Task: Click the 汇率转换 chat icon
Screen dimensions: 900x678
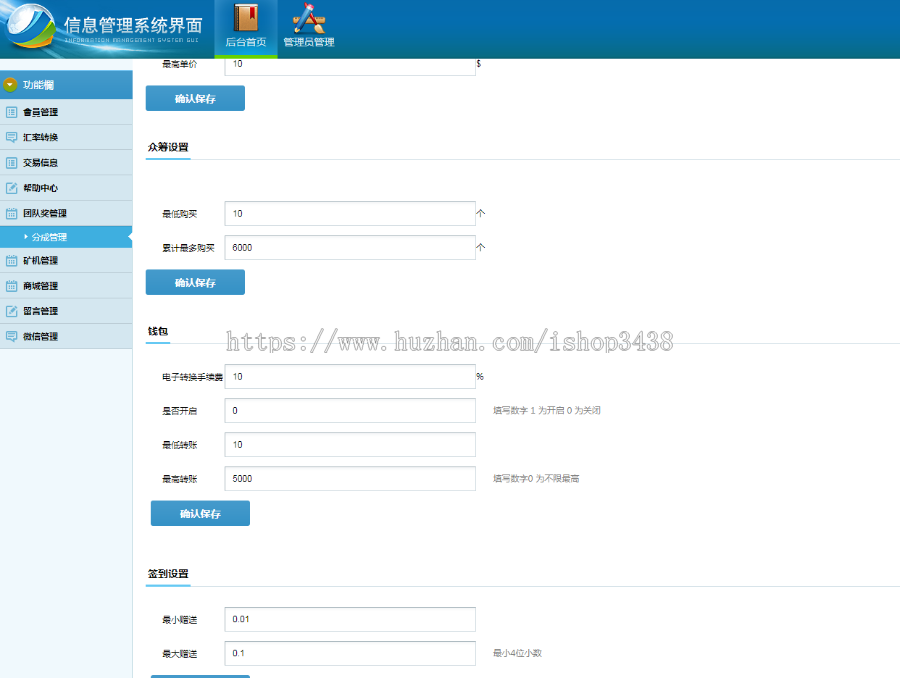Action: (x=12, y=137)
